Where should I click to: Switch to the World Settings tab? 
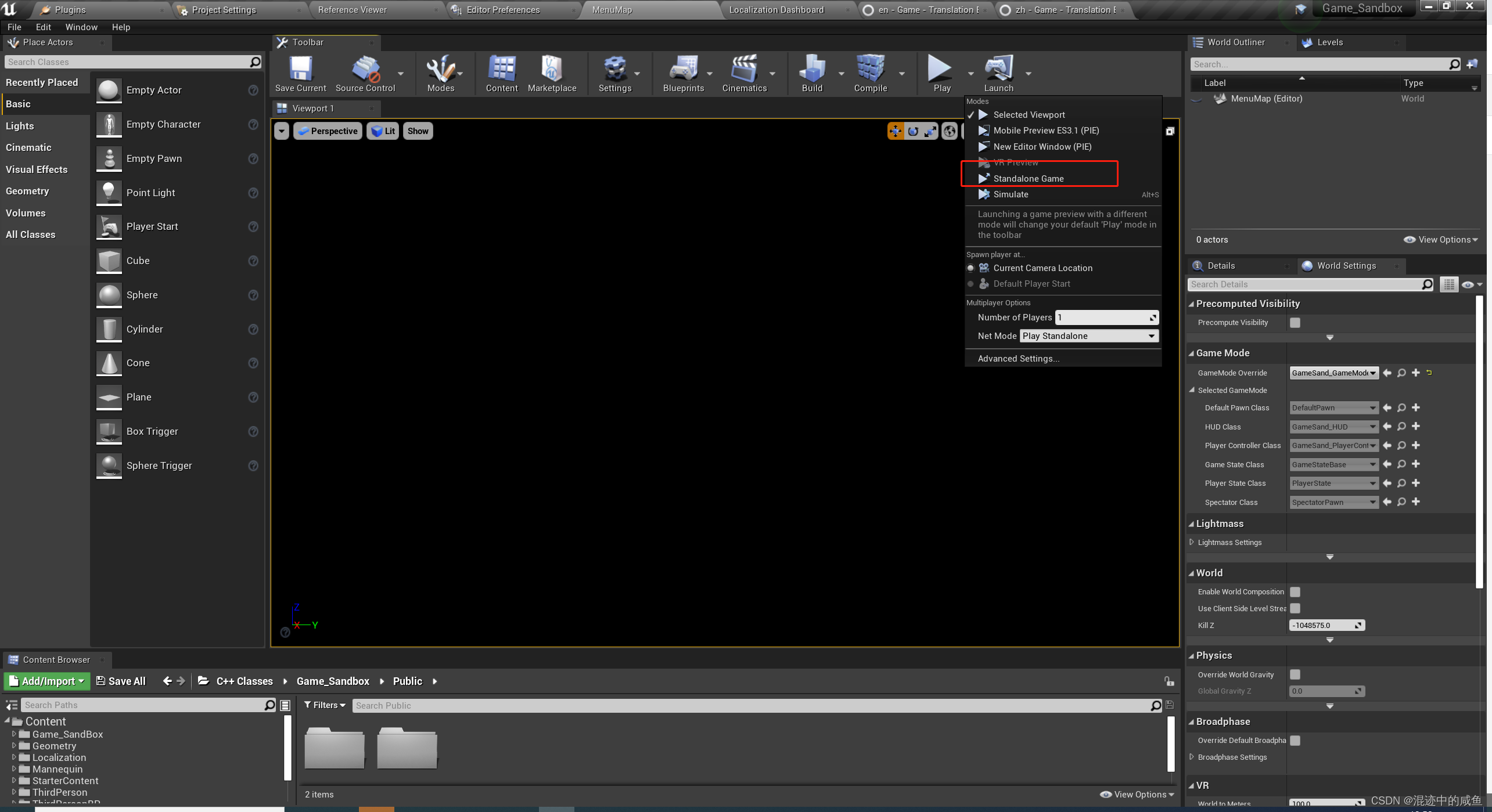click(1346, 266)
